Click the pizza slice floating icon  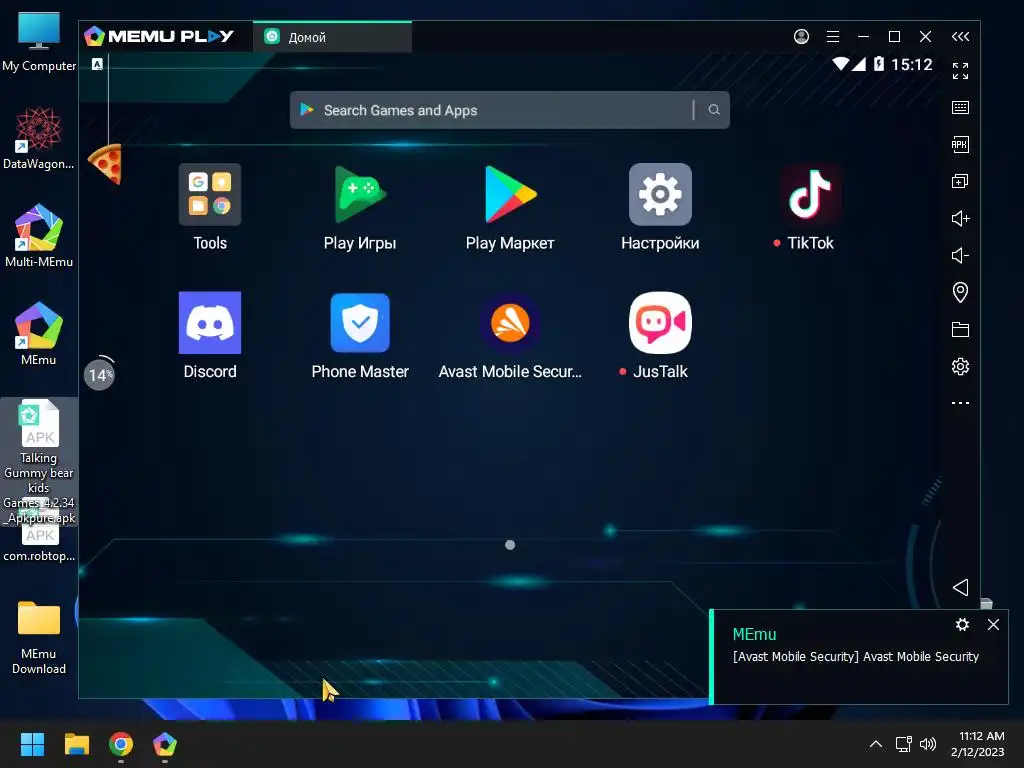[106, 163]
